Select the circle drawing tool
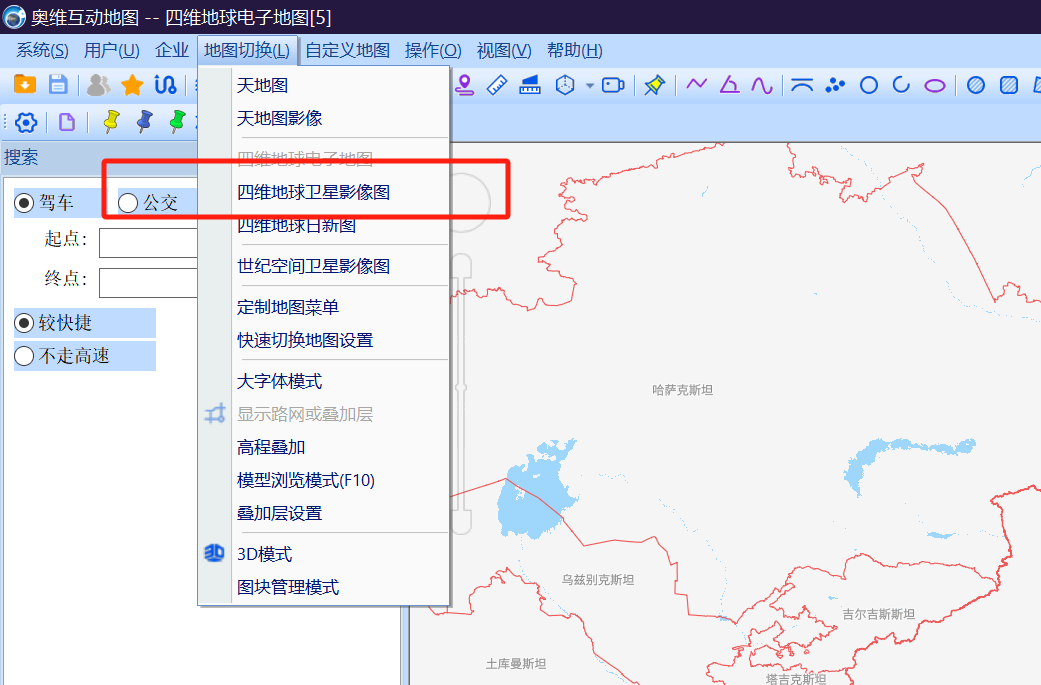This screenshot has width=1041, height=685. [x=868, y=85]
